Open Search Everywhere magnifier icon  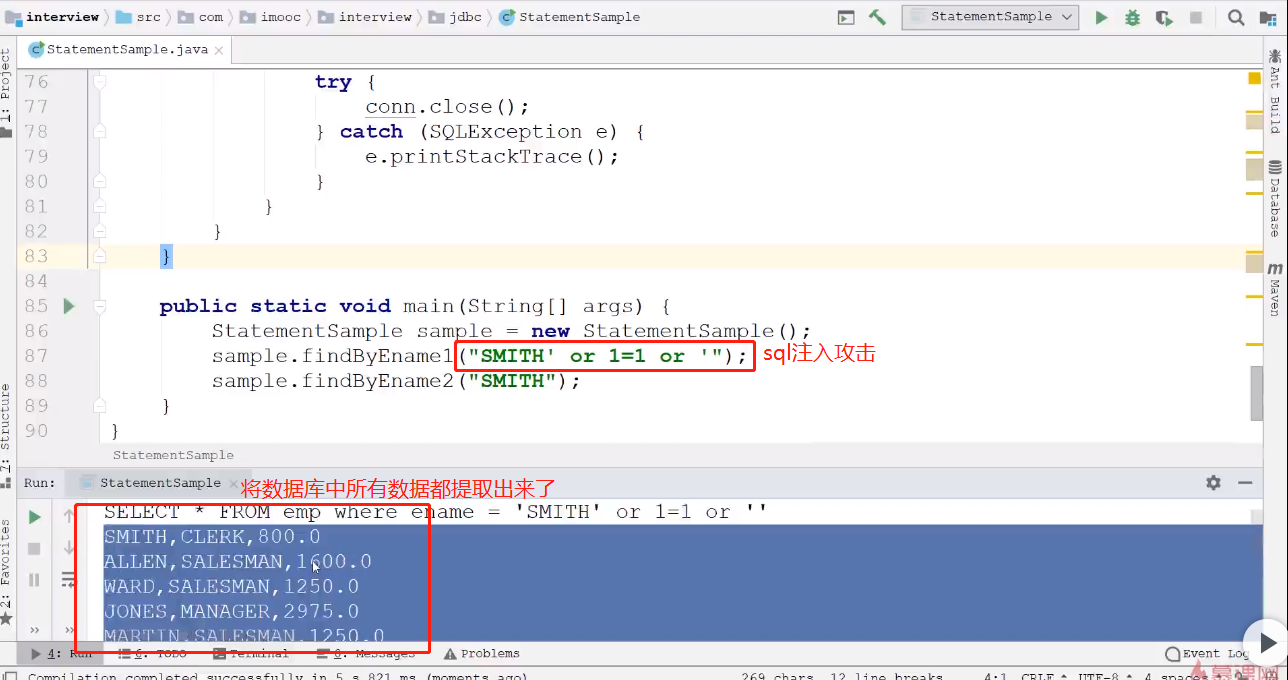(1236, 17)
